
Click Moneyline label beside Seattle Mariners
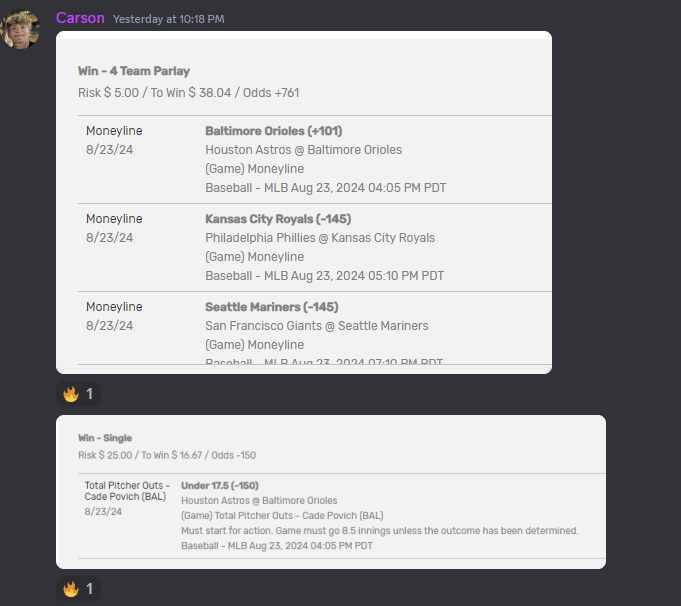click(x=114, y=307)
